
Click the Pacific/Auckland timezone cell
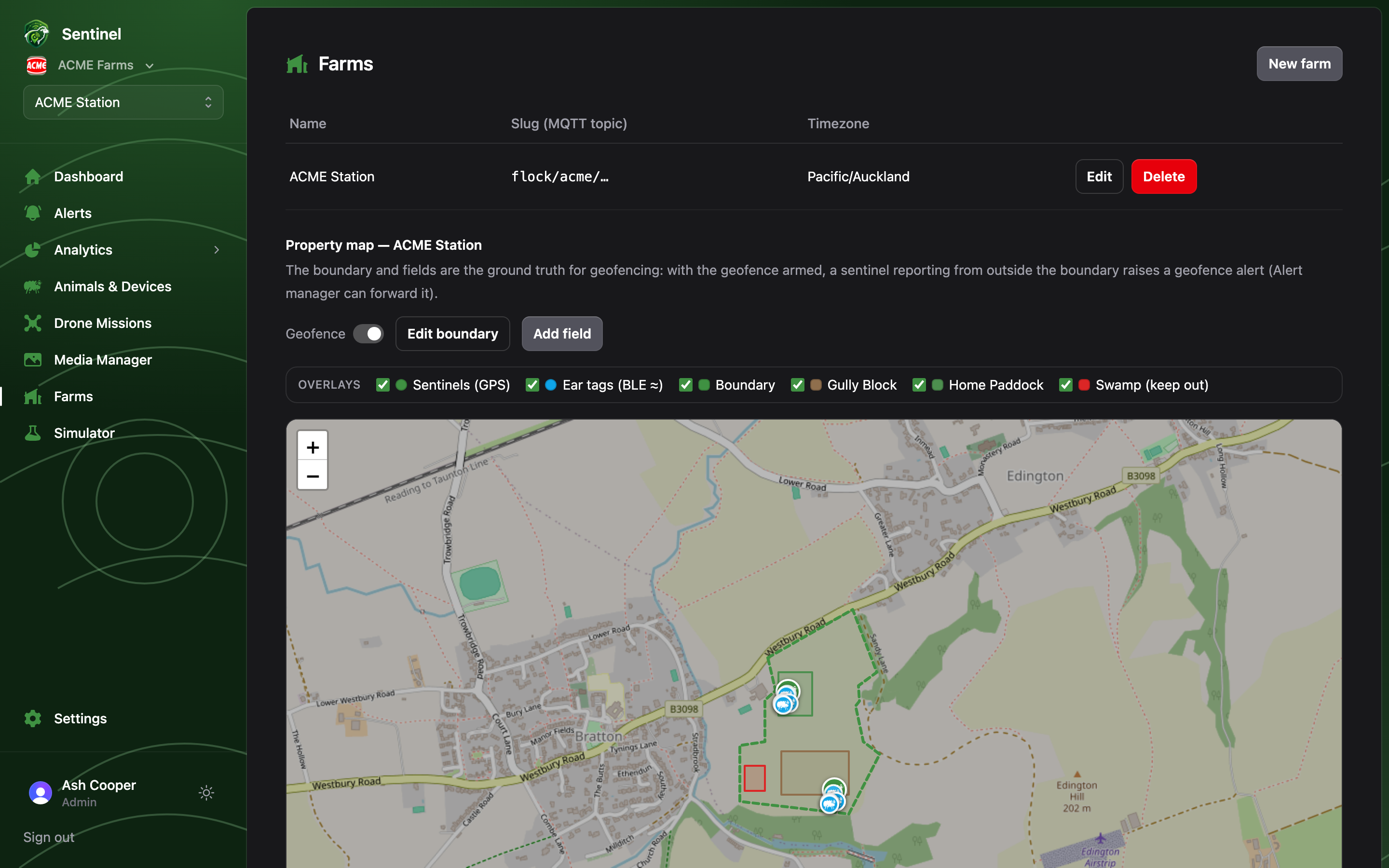858,177
